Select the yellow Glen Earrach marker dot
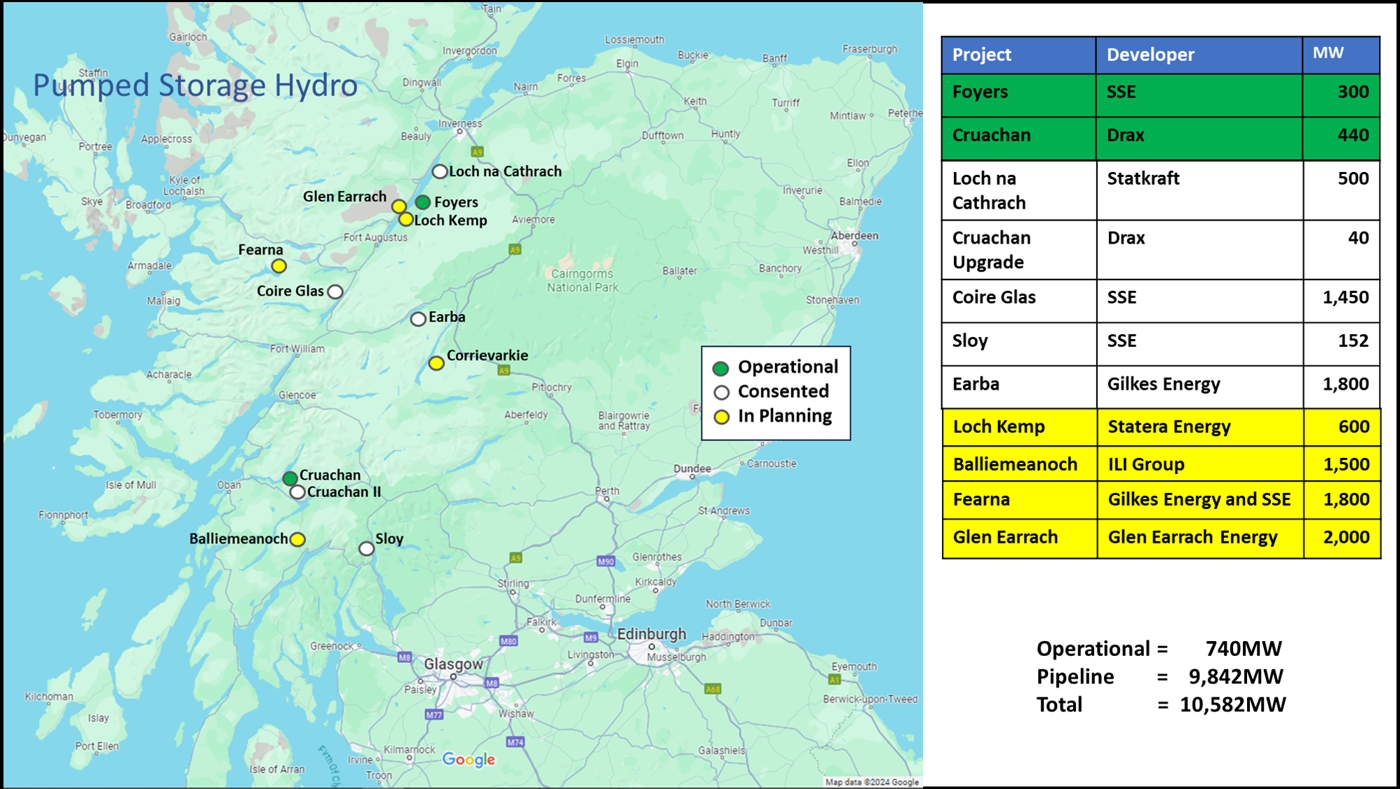The width and height of the screenshot is (1400, 789). pos(399,206)
